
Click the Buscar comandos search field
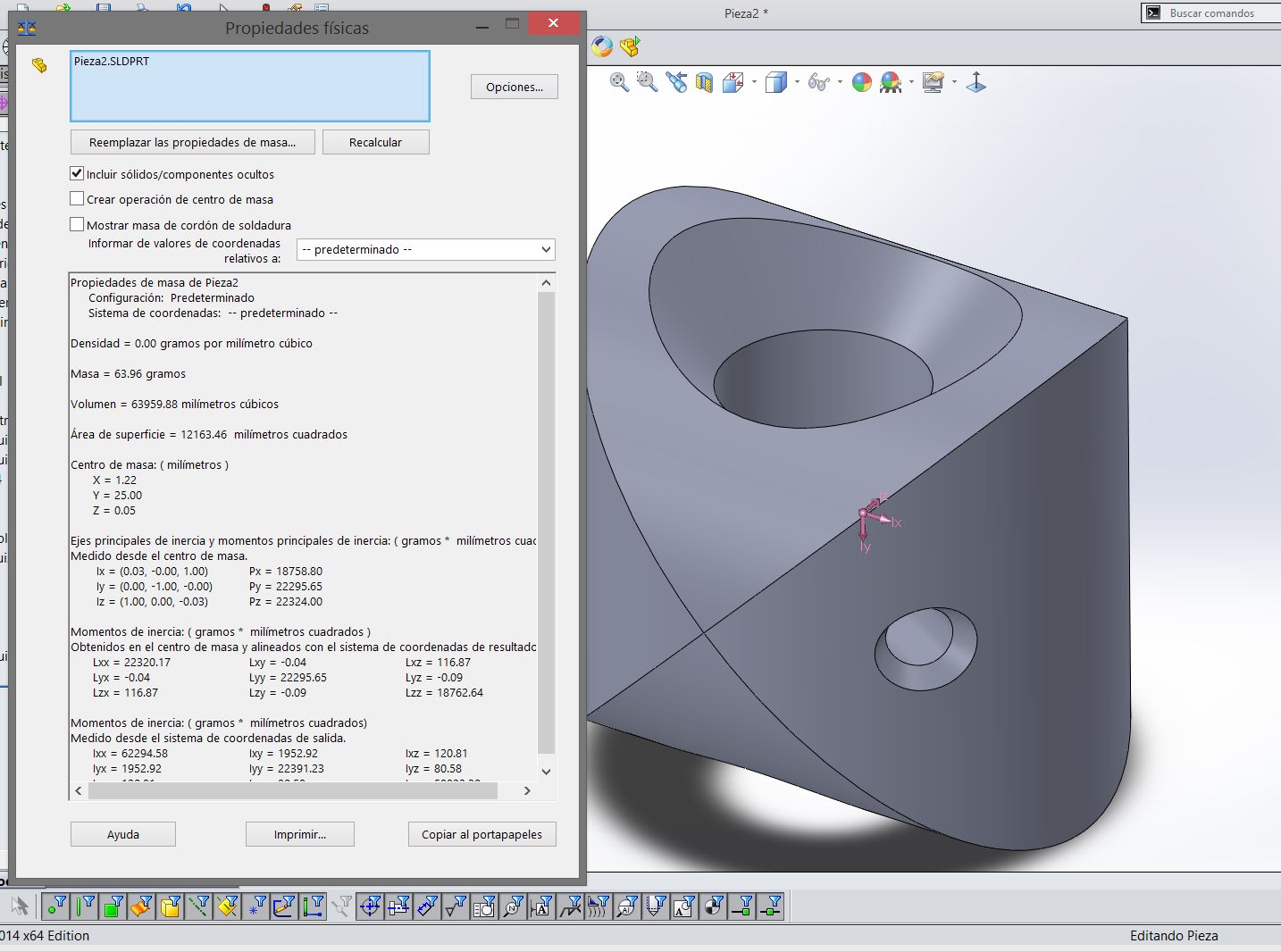click(x=1212, y=13)
